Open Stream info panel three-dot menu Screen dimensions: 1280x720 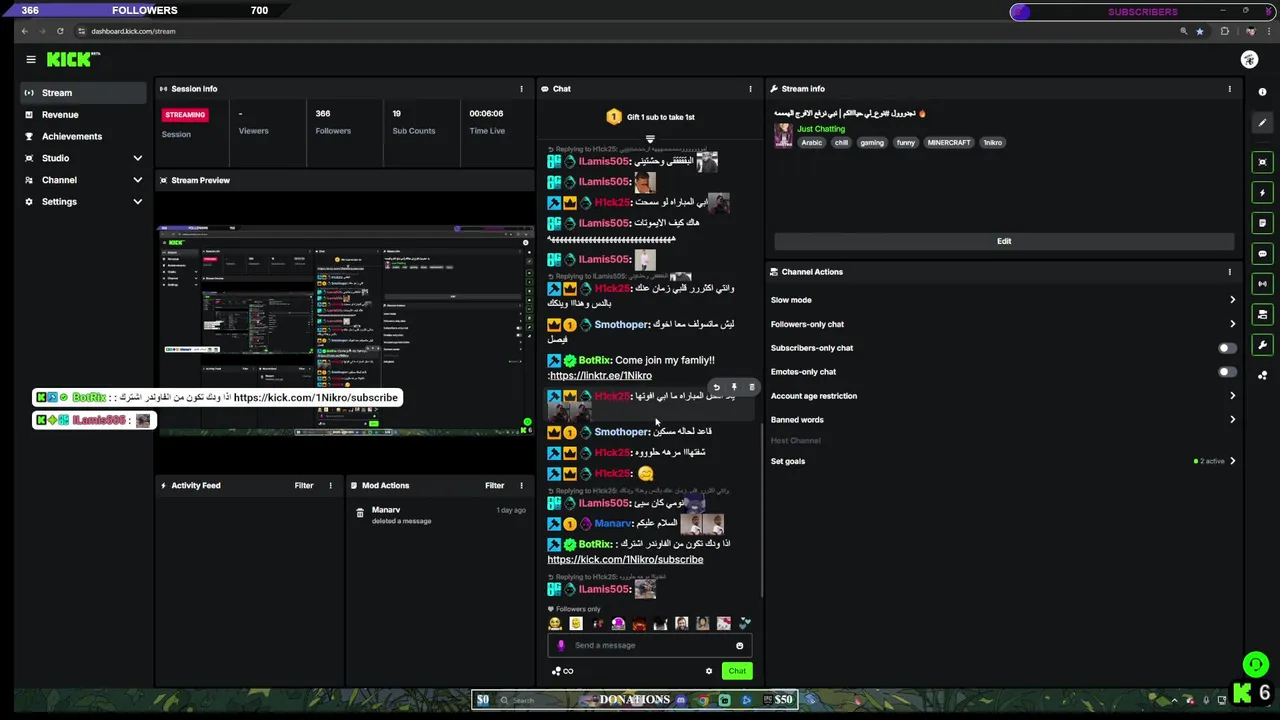(1229, 89)
